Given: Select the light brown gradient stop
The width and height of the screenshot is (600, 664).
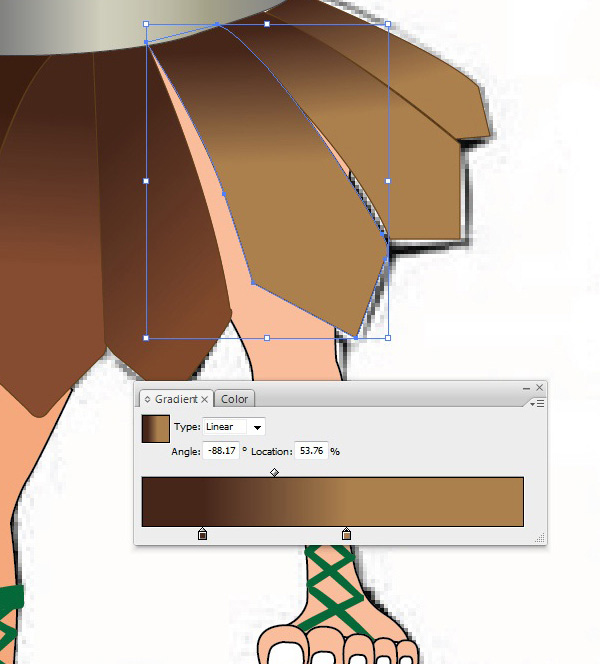Looking at the screenshot, I should click(346, 534).
